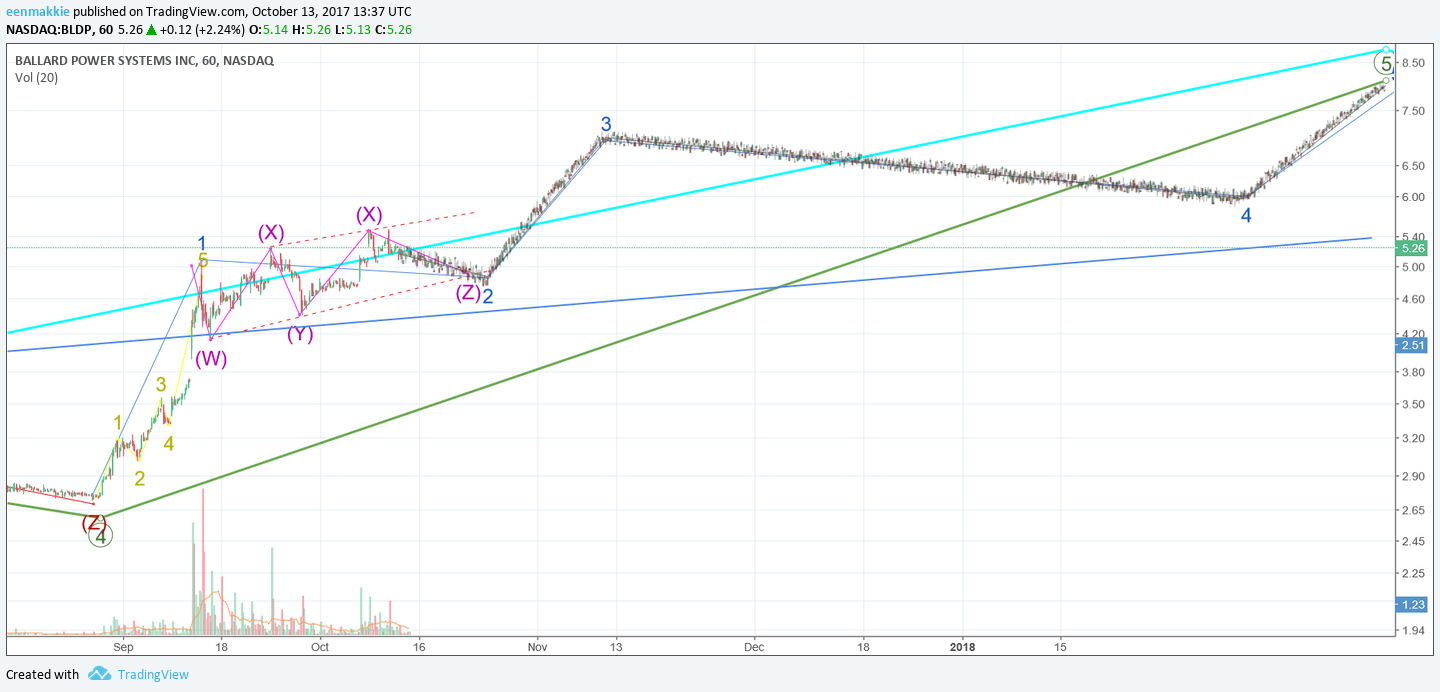This screenshot has width=1440, height=692.
Task: Select the magenta (Z) wave label
Action: pos(468,293)
